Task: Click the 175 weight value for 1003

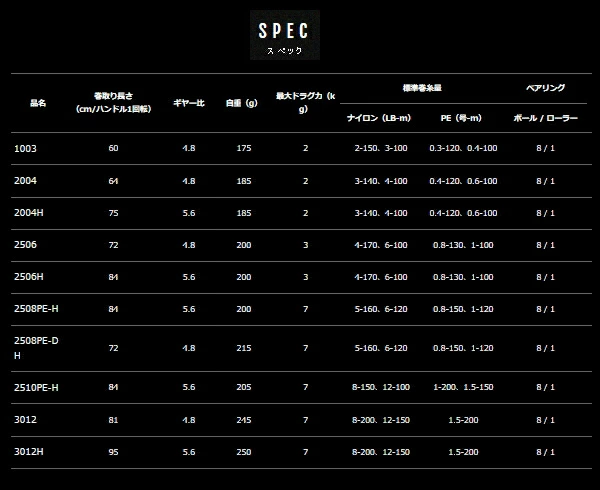Action: click(x=242, y=148)
